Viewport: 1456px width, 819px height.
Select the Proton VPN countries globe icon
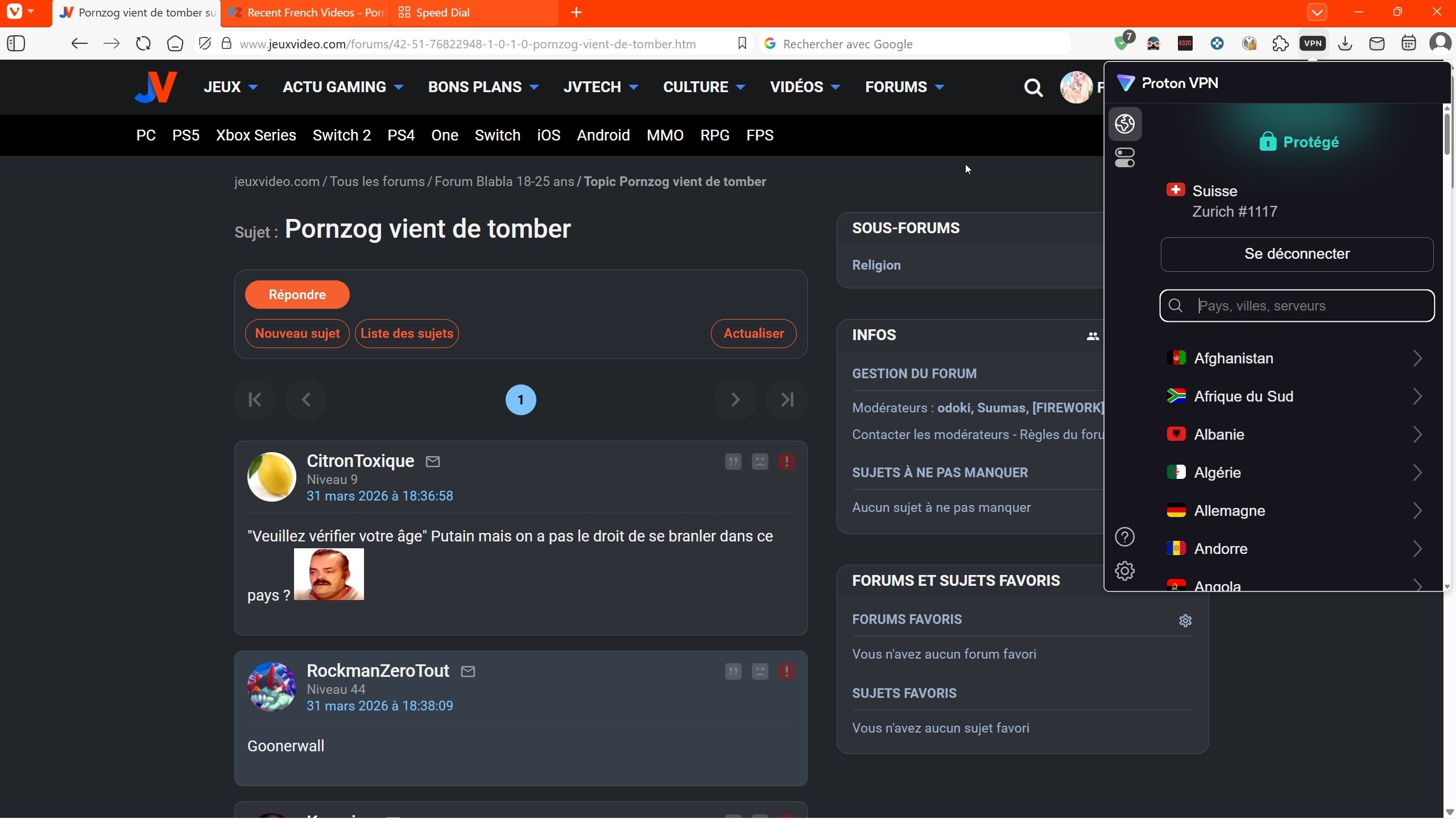tap(1124, 123)
